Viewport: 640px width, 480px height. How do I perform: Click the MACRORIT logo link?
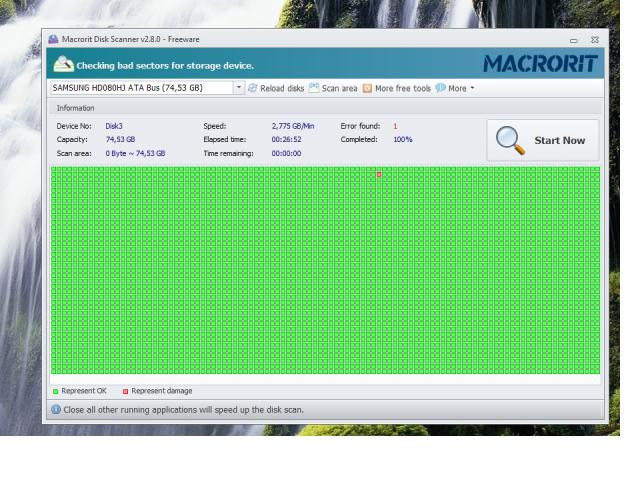point(540,64)
